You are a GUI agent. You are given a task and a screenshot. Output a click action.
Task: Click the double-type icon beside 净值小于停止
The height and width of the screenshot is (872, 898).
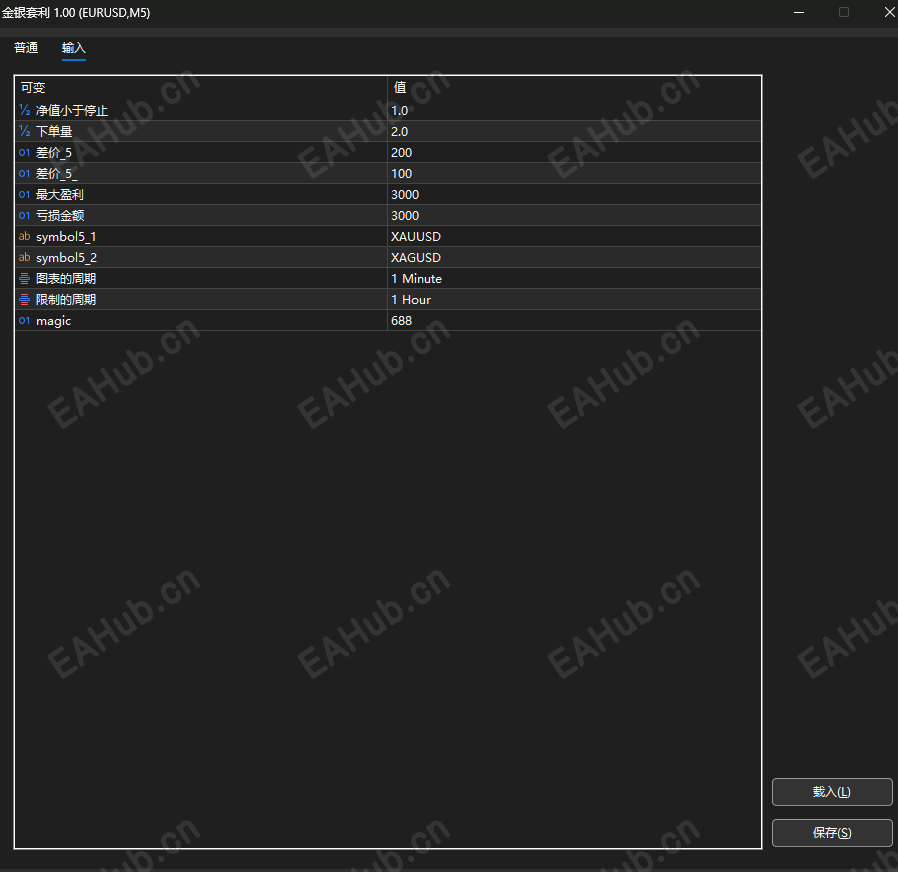tap(25, 110)
